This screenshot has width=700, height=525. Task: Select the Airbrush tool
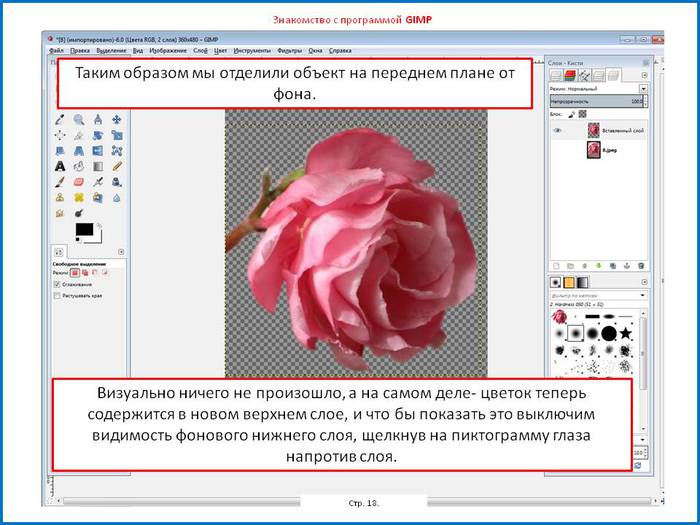(98, 182)
